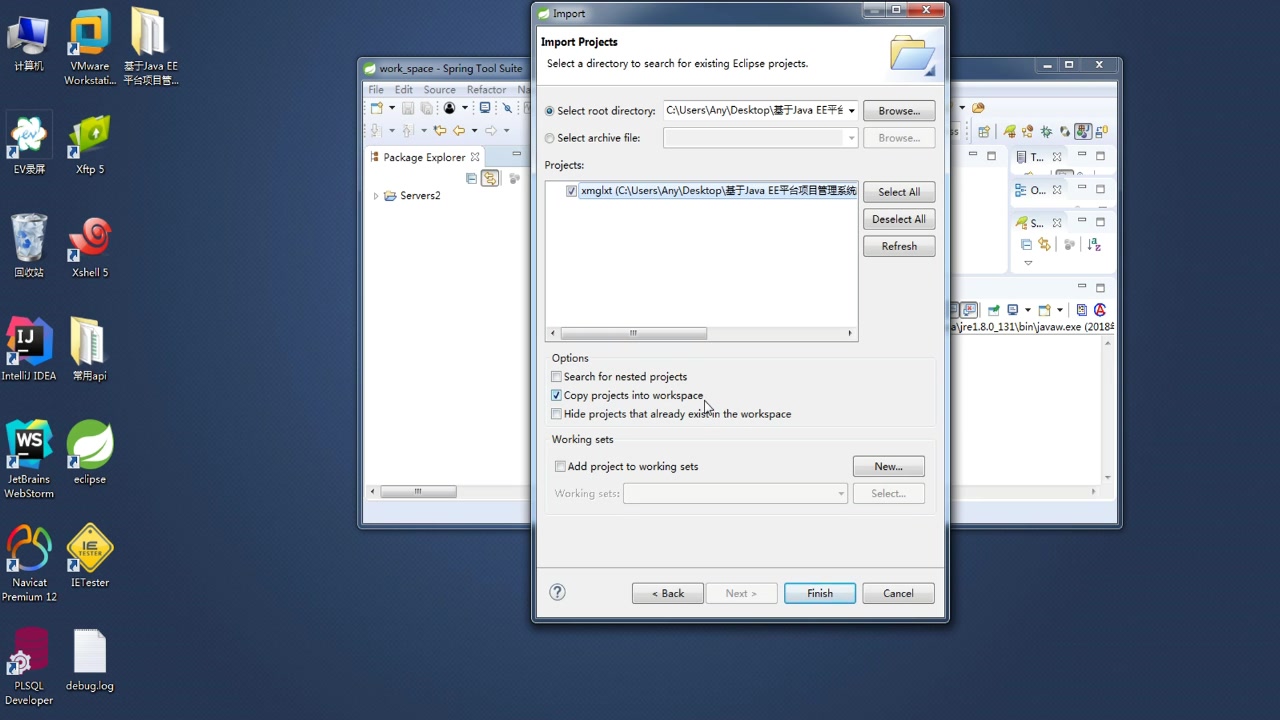Enable Hide projects that already exist
This screenshot has height=720, width=1280.
coord(557,414)
